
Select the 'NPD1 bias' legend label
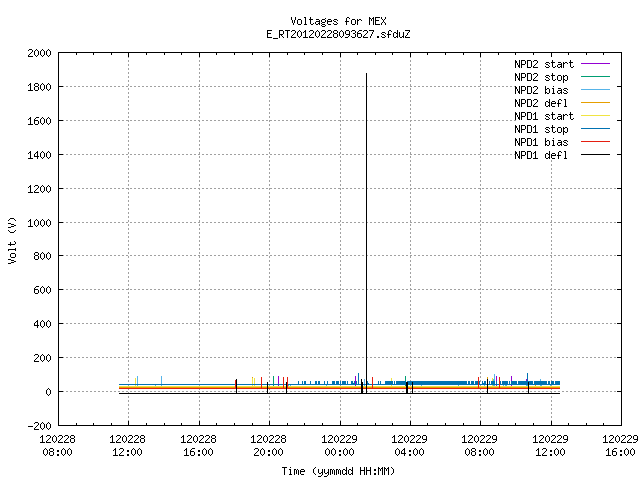click(x=541, y=142)
